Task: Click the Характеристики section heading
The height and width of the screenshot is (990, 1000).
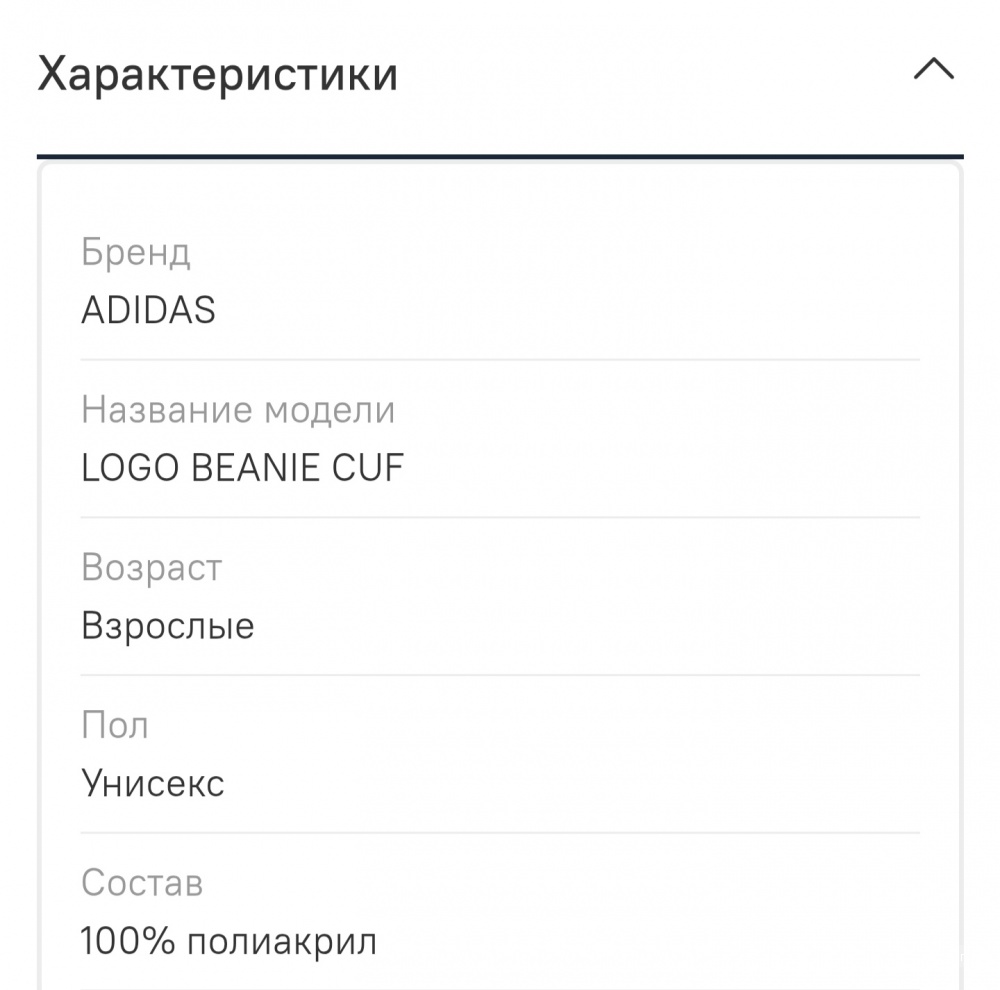Action: coord(218,75)
